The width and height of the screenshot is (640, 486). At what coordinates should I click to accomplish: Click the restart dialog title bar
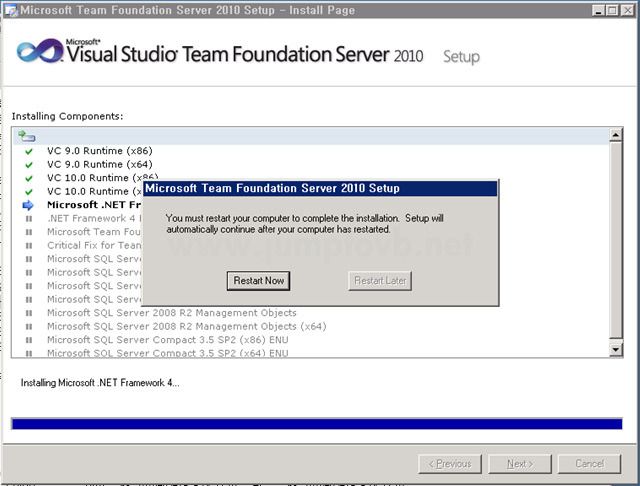[x=320, y=189]
